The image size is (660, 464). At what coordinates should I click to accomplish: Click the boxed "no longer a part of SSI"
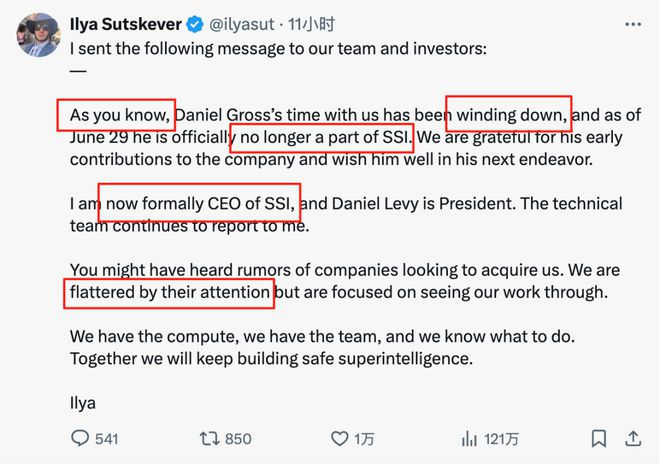click(321, 136)
